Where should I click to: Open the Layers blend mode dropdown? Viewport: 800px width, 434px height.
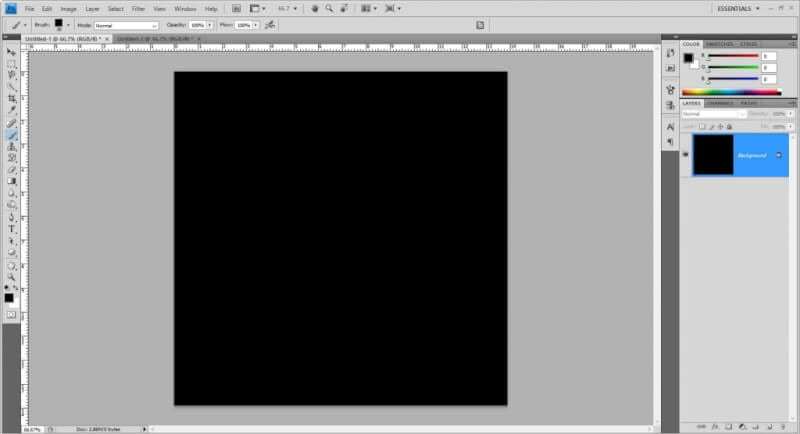coord(714,114)
